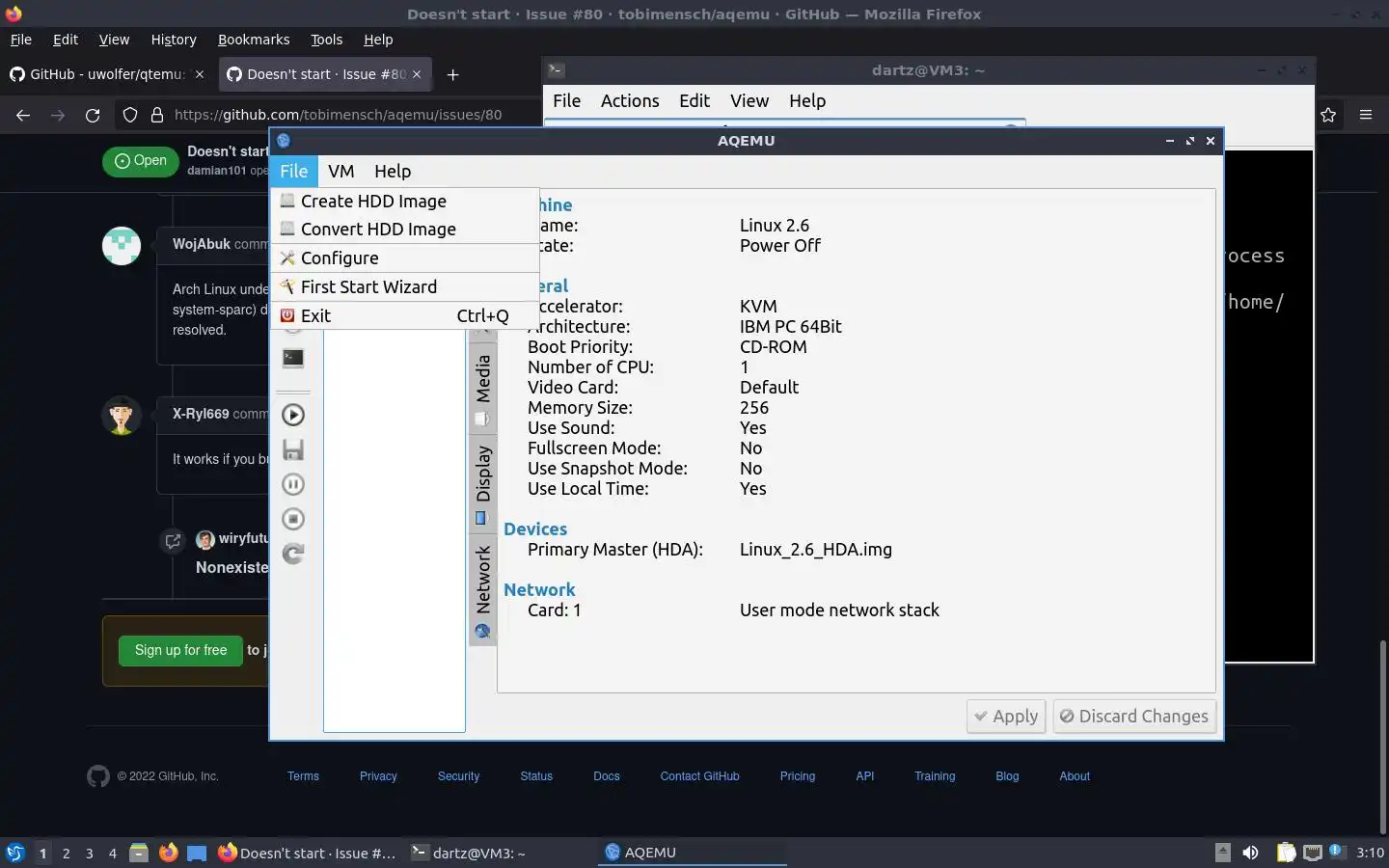Click the KVM accelerator value
The image size is (1389, 868).
pos(758,307)
